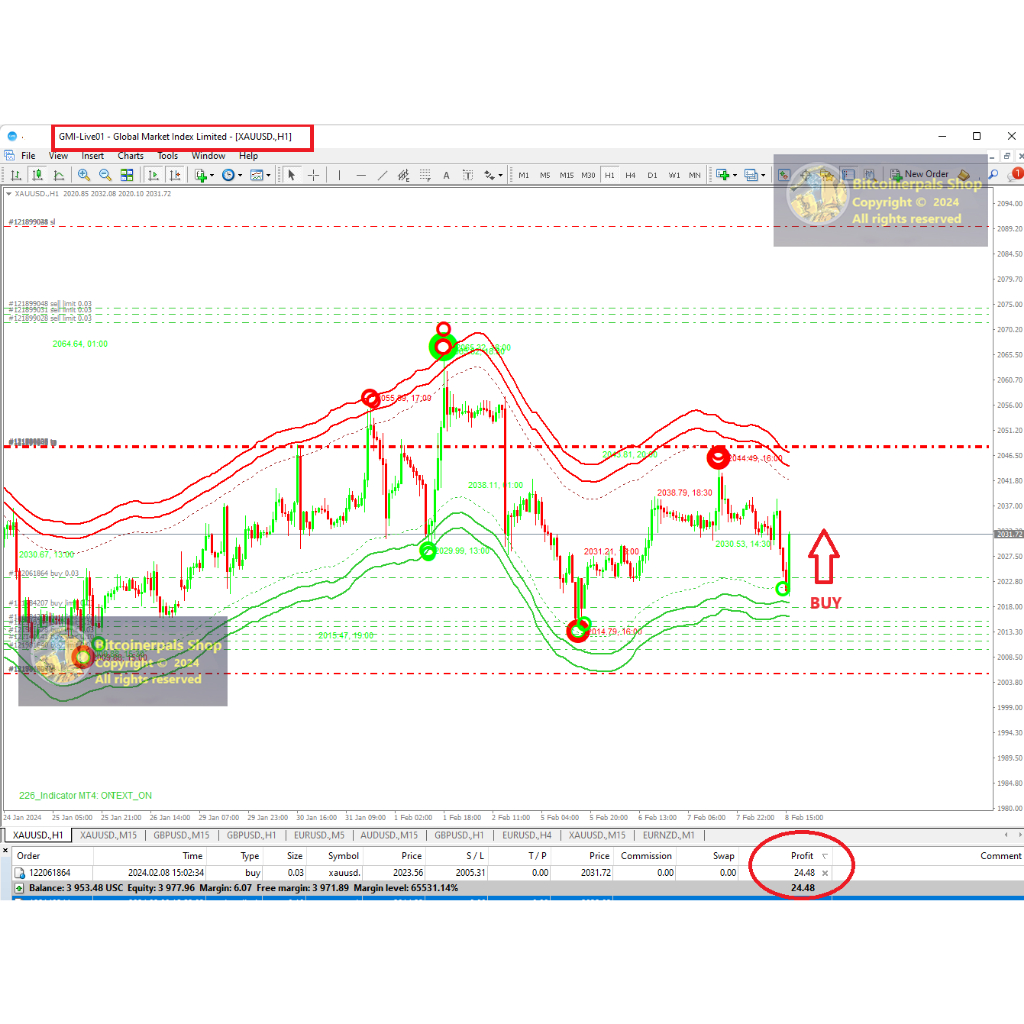Screen dimensions: 1024x1024
Task: Switch chart timeframe to H4
Action: tap(630, 175)
